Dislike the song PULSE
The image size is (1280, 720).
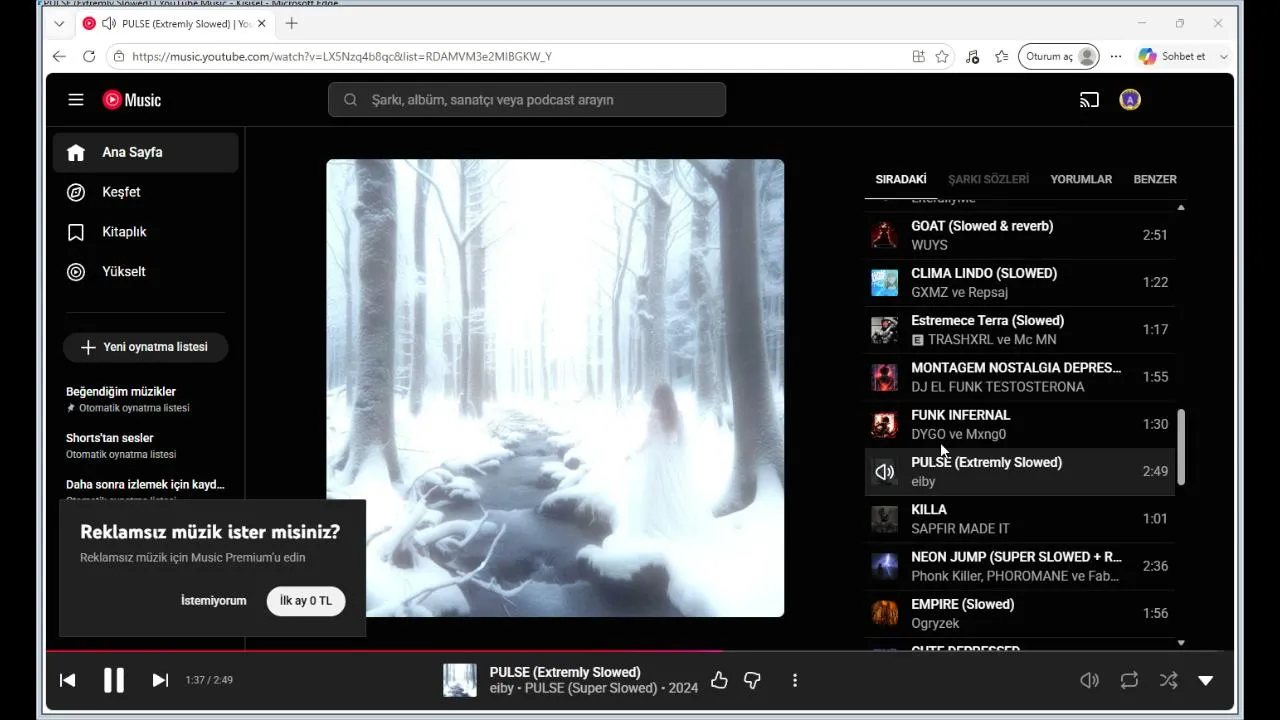(752, 680)
